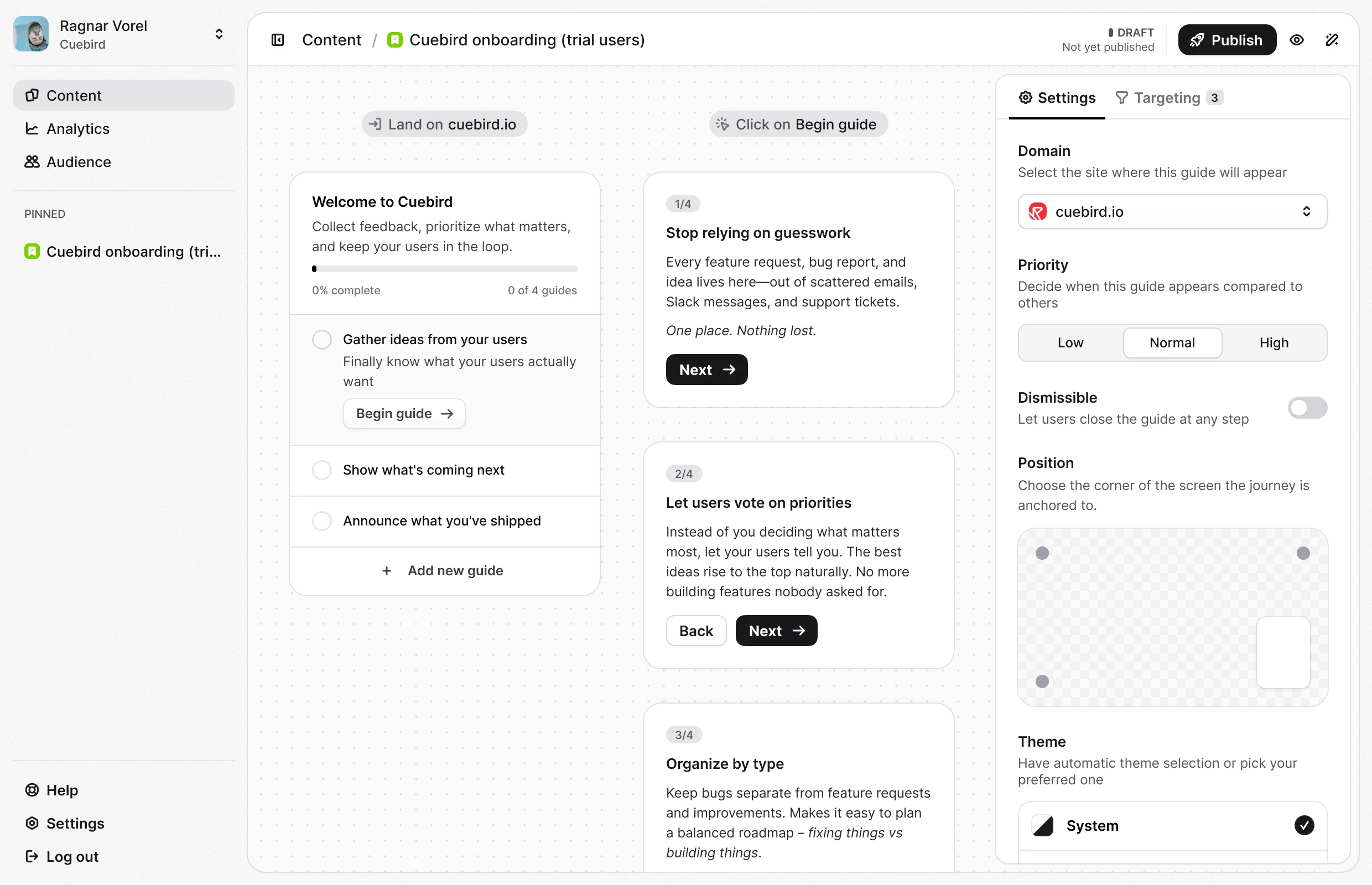
Task: Open the cuebird.io domain dropdown
Action: coord(1172,211)
